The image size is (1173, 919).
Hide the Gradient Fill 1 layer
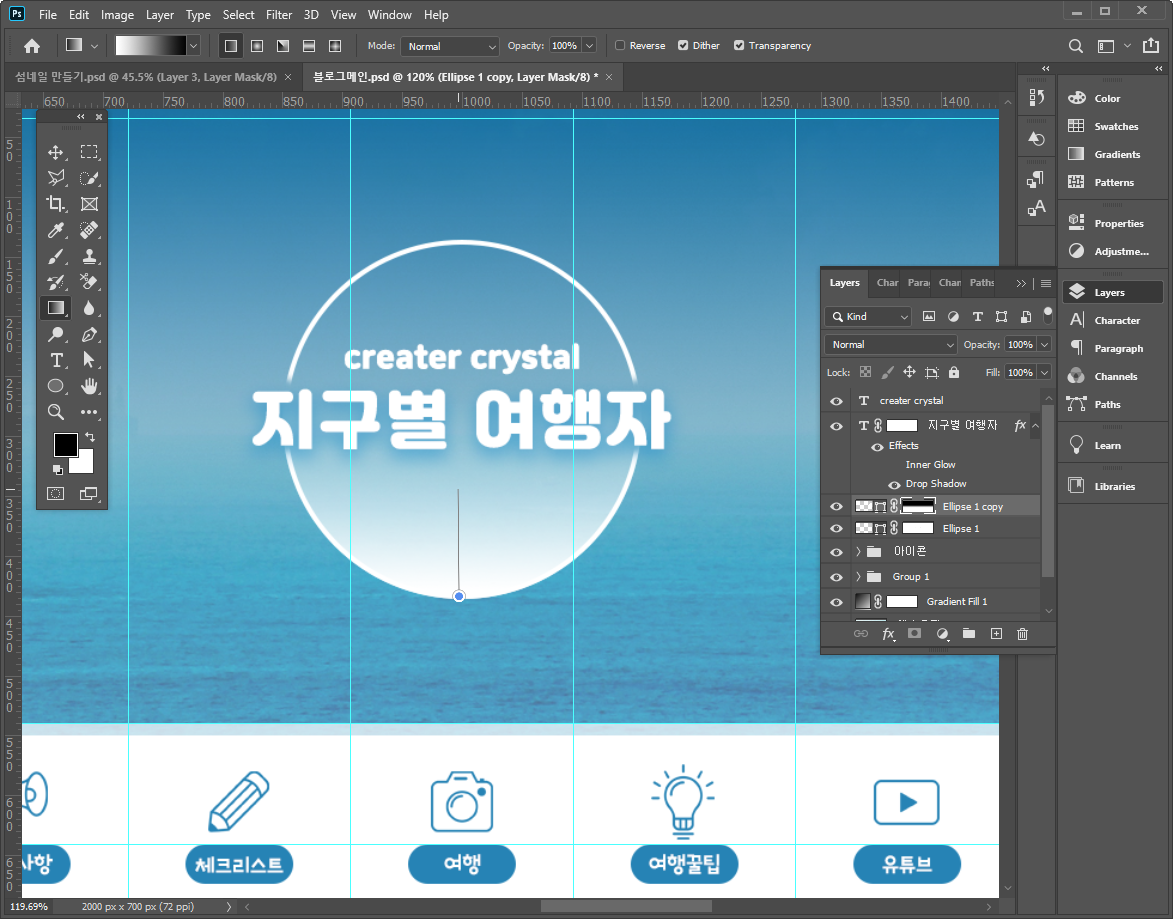(x=836, y=602)
